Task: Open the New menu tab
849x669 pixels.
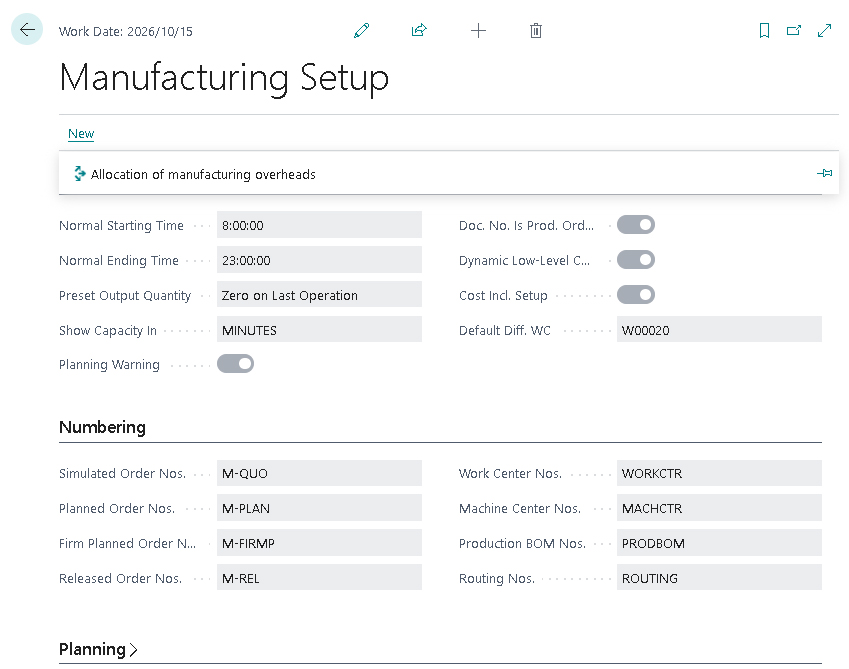Action: tap(81, 134)
